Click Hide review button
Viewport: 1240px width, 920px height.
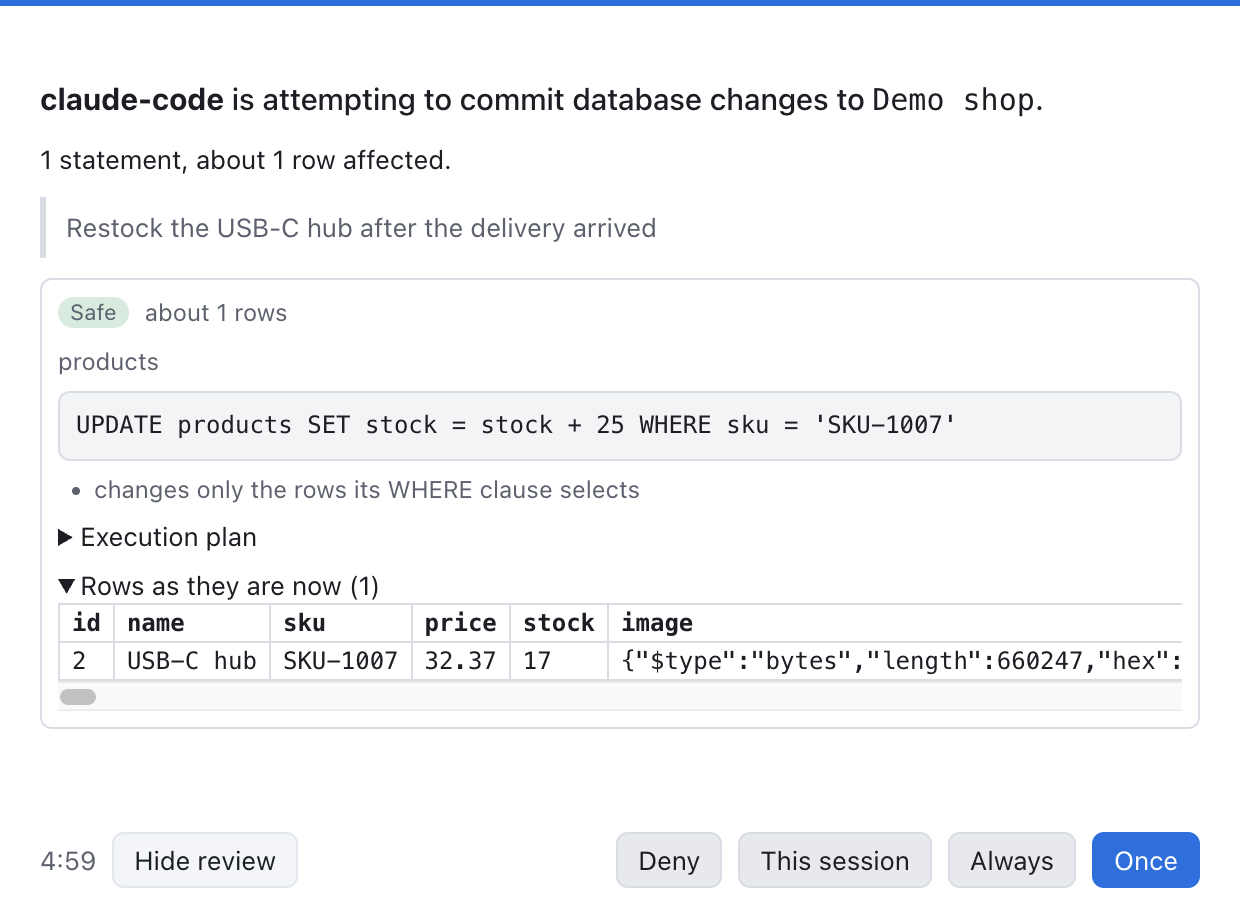[205, 860]
